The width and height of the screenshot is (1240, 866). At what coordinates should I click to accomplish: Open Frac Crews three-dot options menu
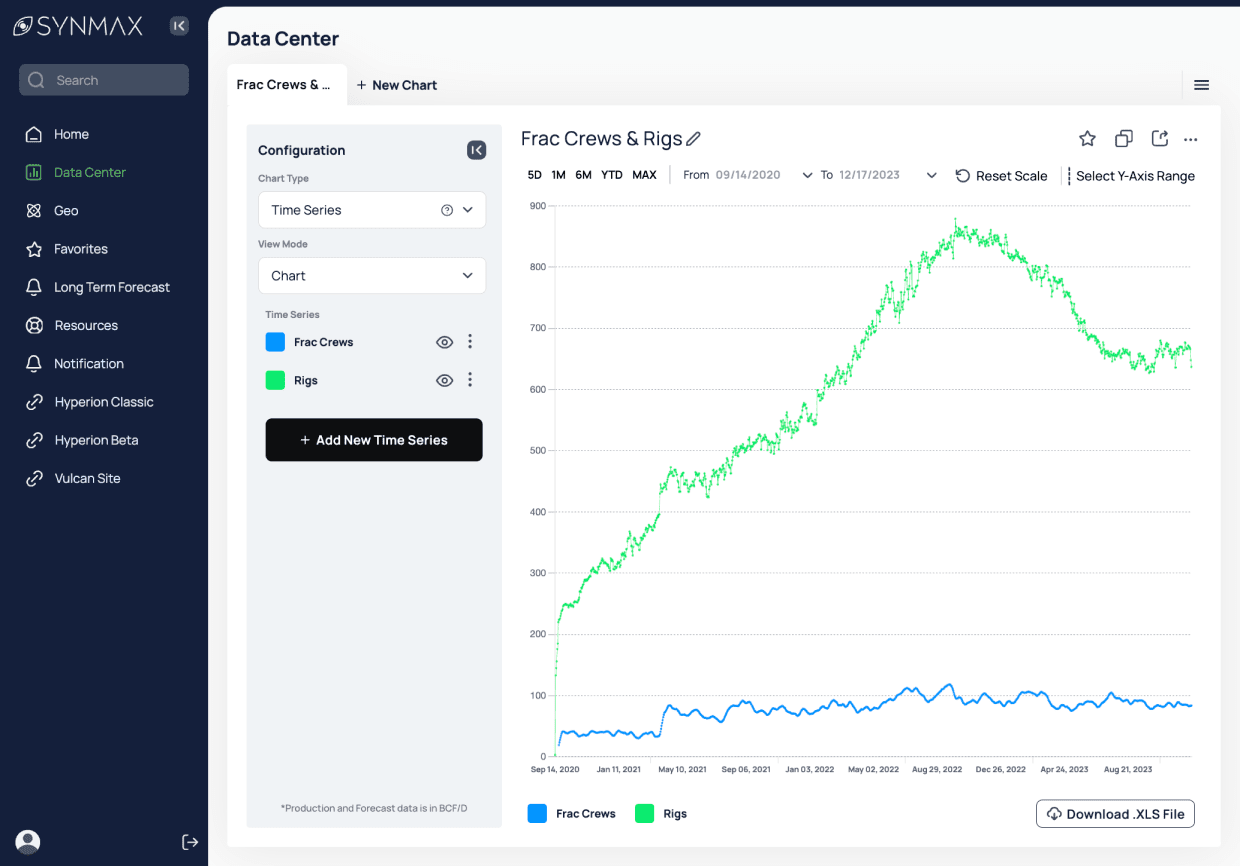point(469,341)
